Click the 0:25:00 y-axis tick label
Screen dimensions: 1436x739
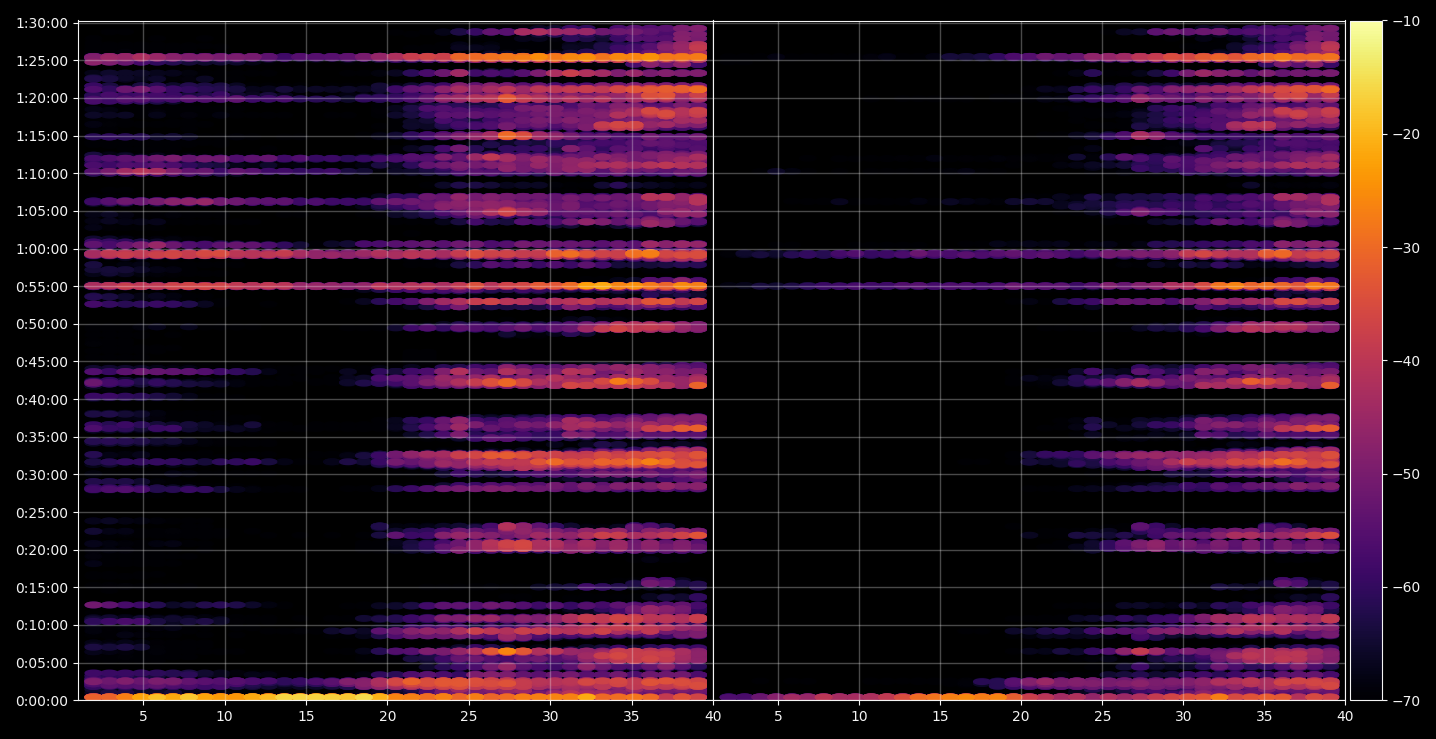point(42,512)
